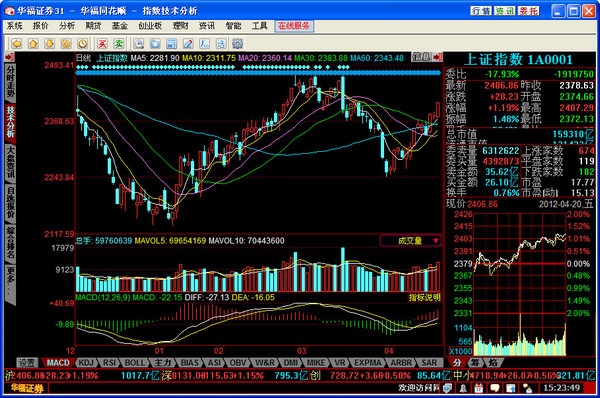The height and width of the screenshot is (398, 600).
Task: Click the calendar icon in status bar
Action: (479, 388)
